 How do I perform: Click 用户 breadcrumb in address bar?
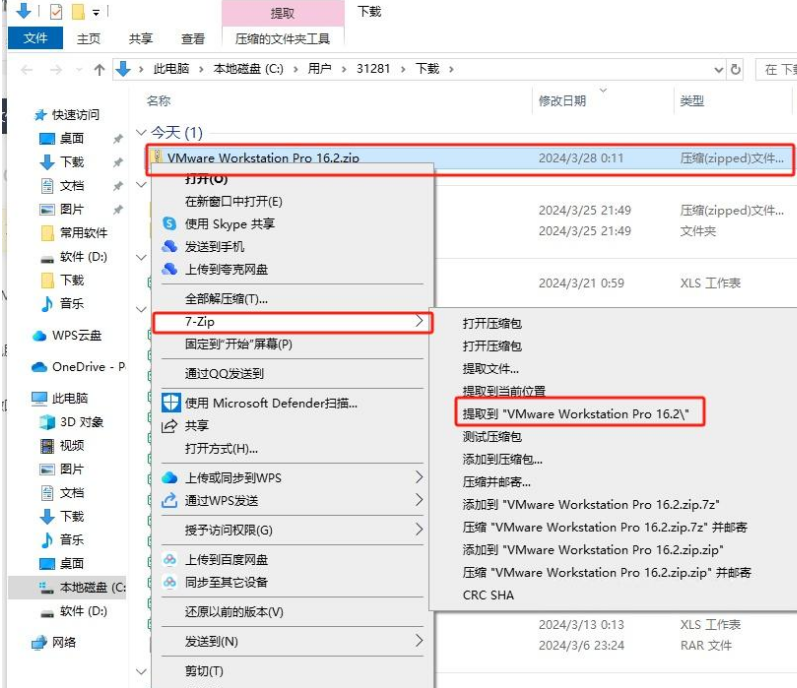pyautogui.click(x=319, y=69)
